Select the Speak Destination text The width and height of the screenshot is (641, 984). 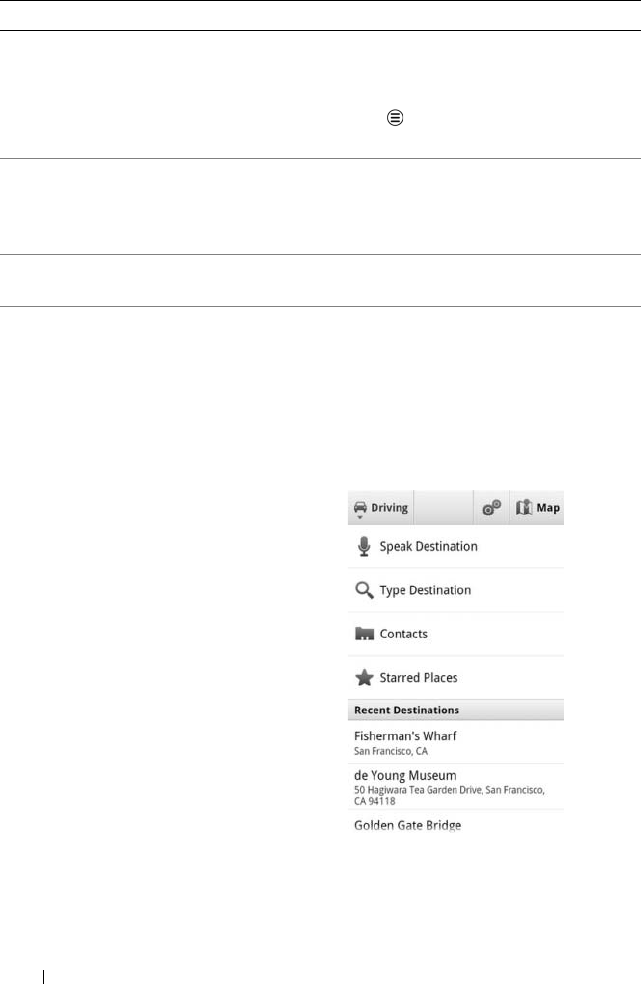428,547
